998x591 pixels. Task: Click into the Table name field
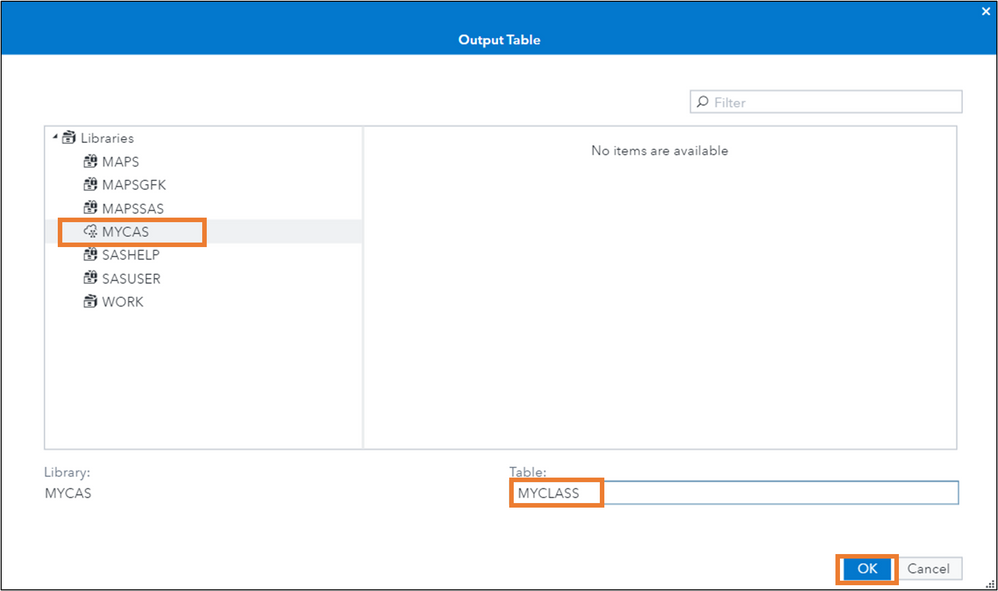[780, 493]
